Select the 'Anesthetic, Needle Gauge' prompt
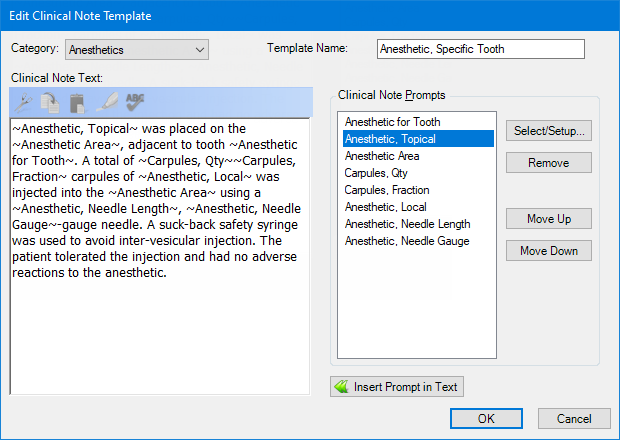 [407, 241]
